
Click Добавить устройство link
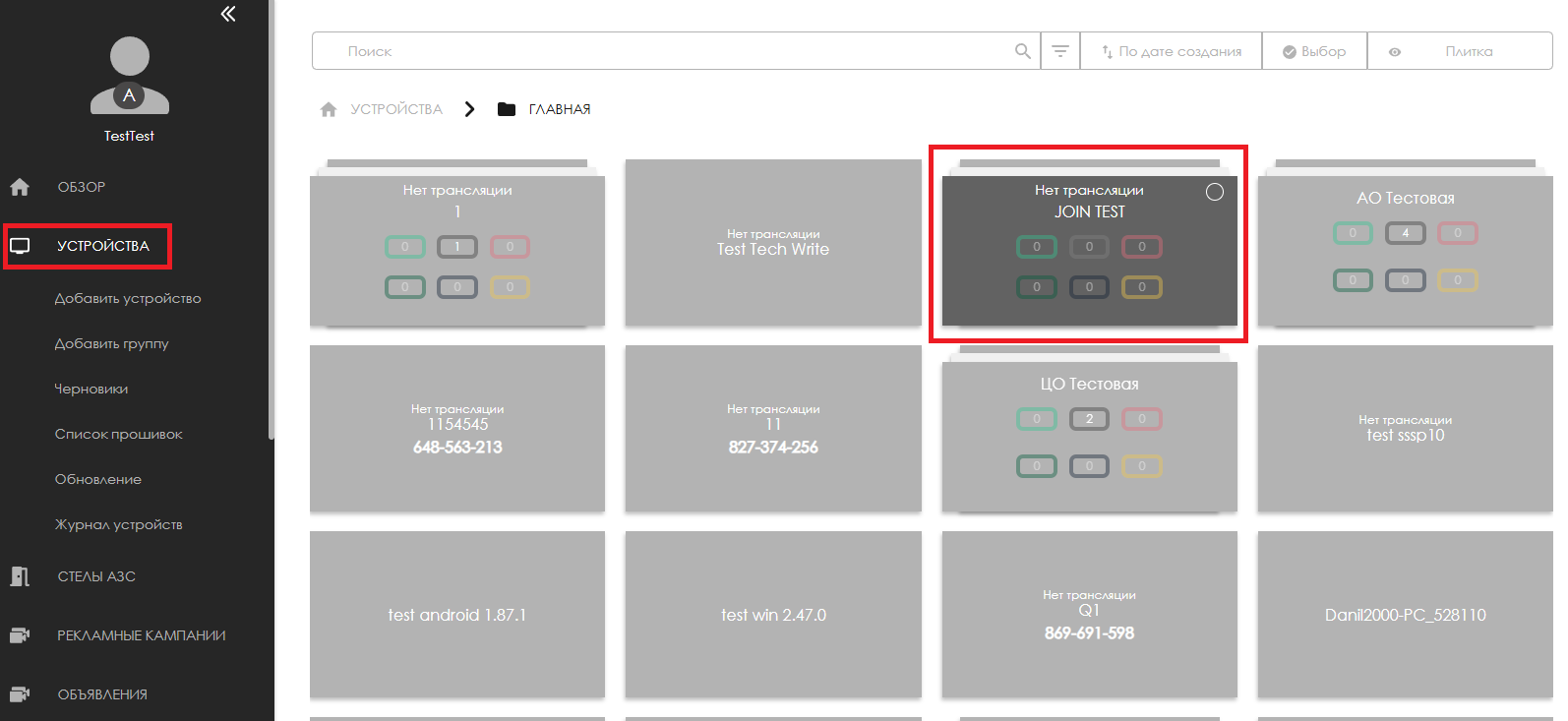127,298
